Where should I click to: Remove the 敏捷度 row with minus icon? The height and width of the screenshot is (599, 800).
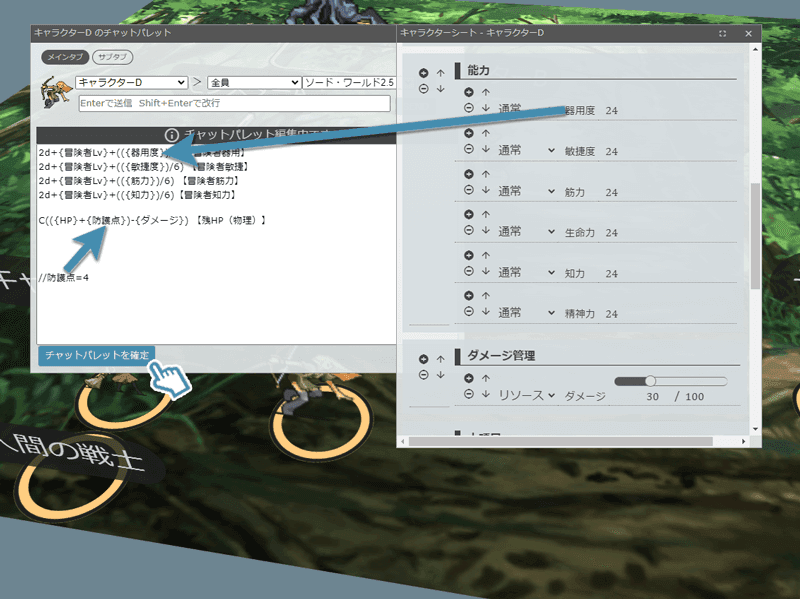click(x=469, y=149)
